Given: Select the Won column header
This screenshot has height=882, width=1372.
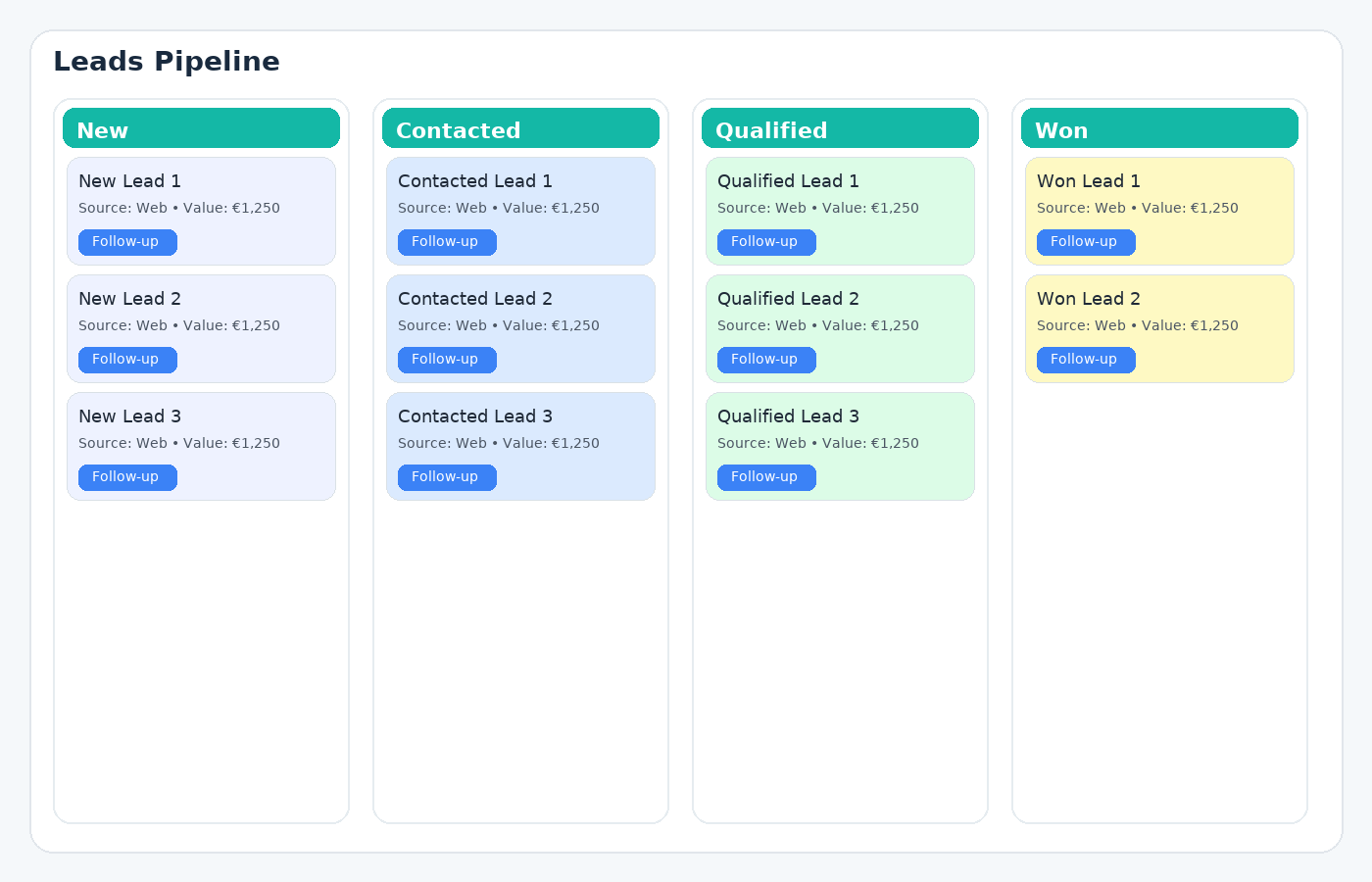Looking at the screenshot, I should click(1159, 128).
